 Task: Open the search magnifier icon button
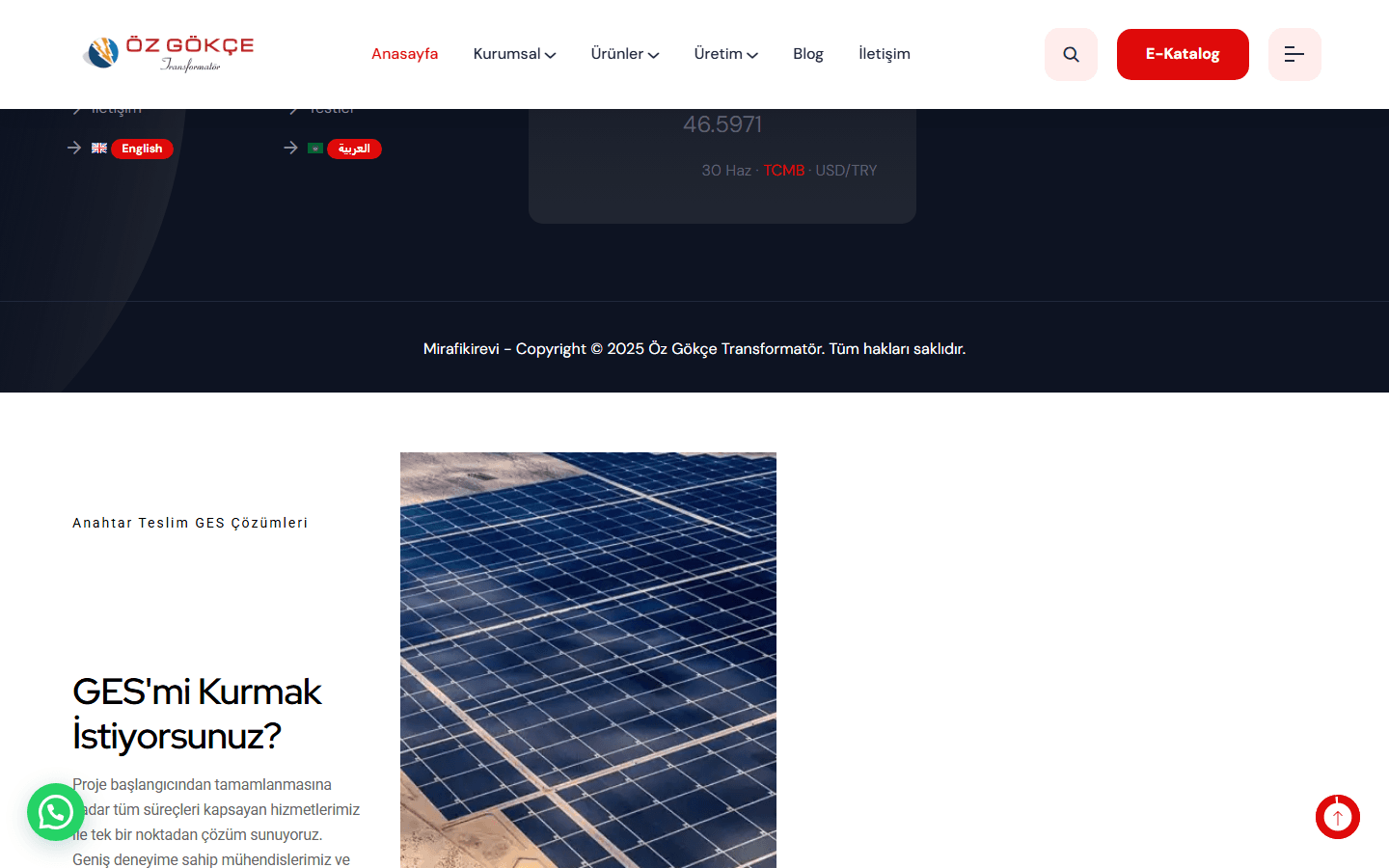coord(1071,54)
